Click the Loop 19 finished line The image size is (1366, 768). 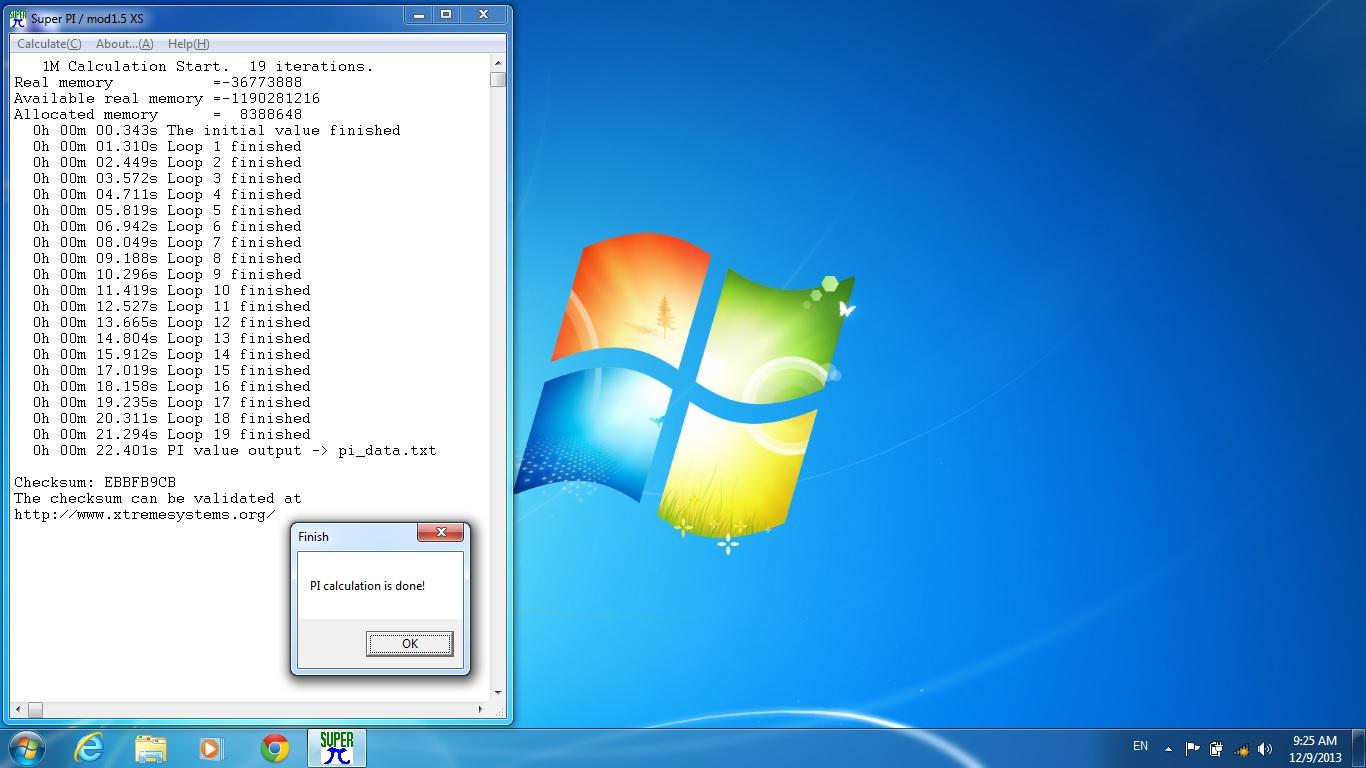[171, 435]
